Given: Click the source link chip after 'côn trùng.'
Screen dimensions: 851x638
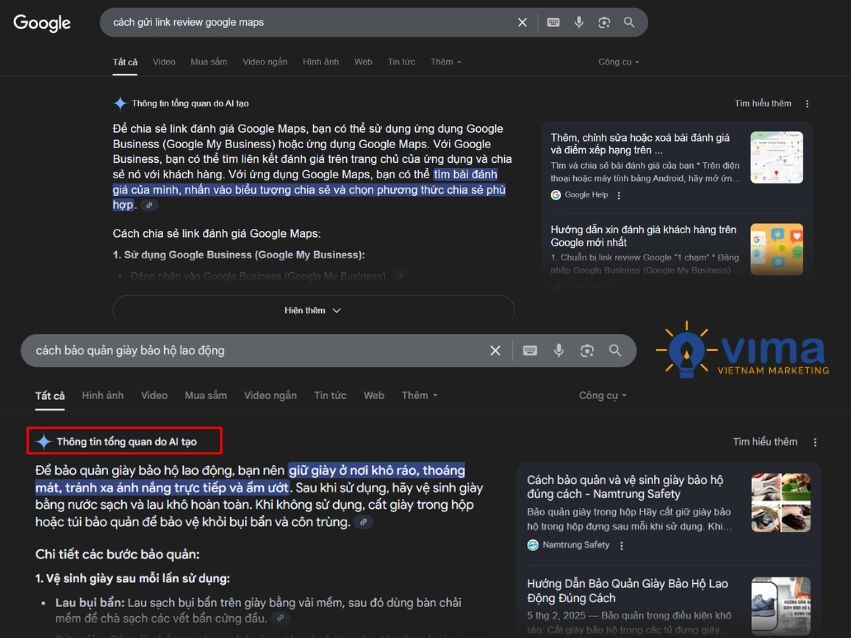Looking at the screenshot, I should pyautogui.click(x=364, y=522).
